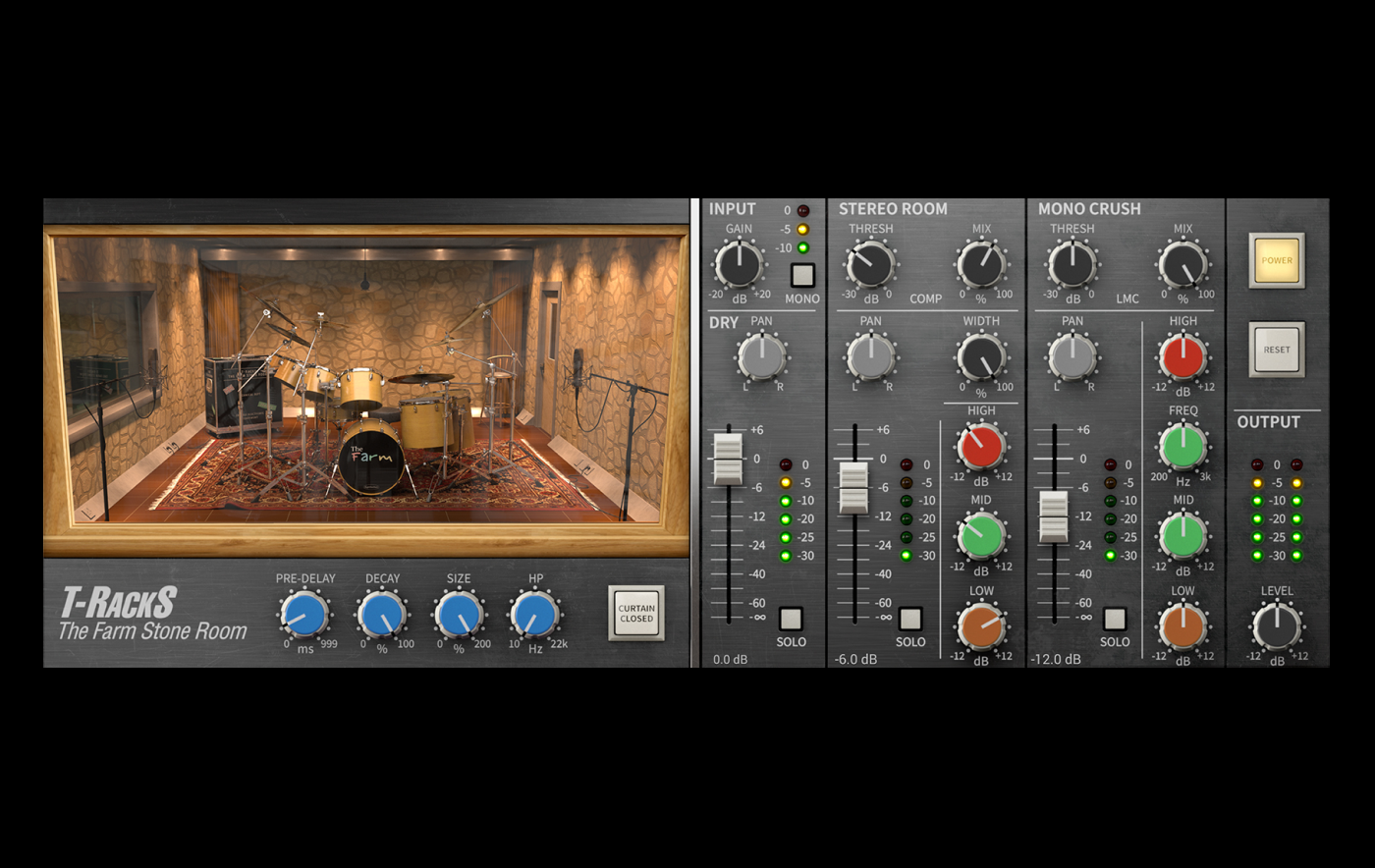Screen dimensions: 1375x868
Task: Click the MONO CRUSH THRESH knob
Action: tap(1072, 264)
